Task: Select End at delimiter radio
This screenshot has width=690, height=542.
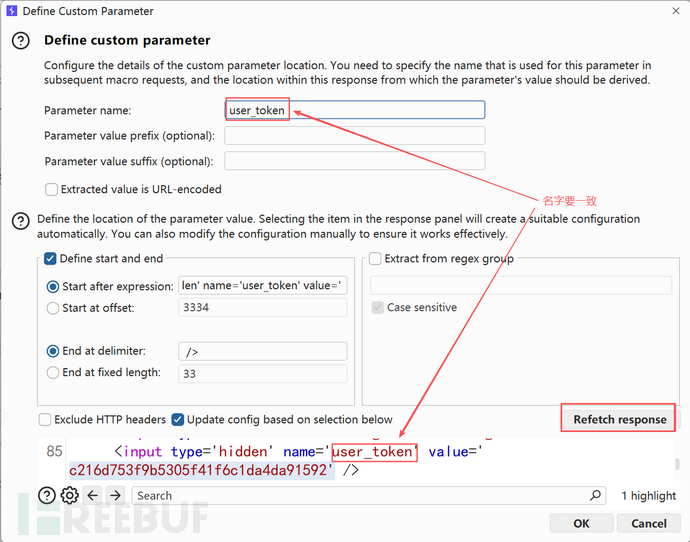Action: [x=53, y=351]
